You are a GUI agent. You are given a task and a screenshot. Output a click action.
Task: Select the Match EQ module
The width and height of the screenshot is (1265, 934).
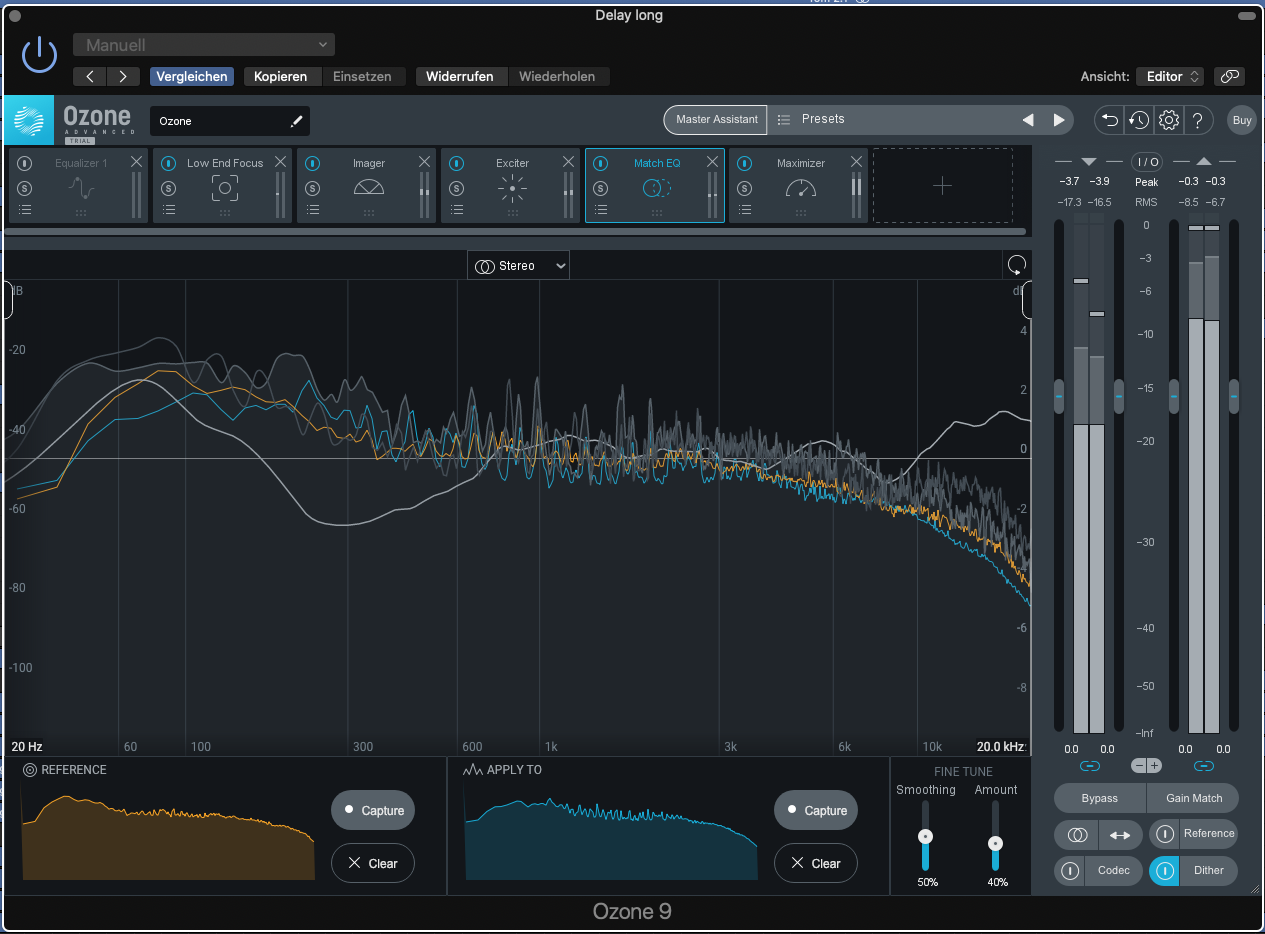point(656,186)
